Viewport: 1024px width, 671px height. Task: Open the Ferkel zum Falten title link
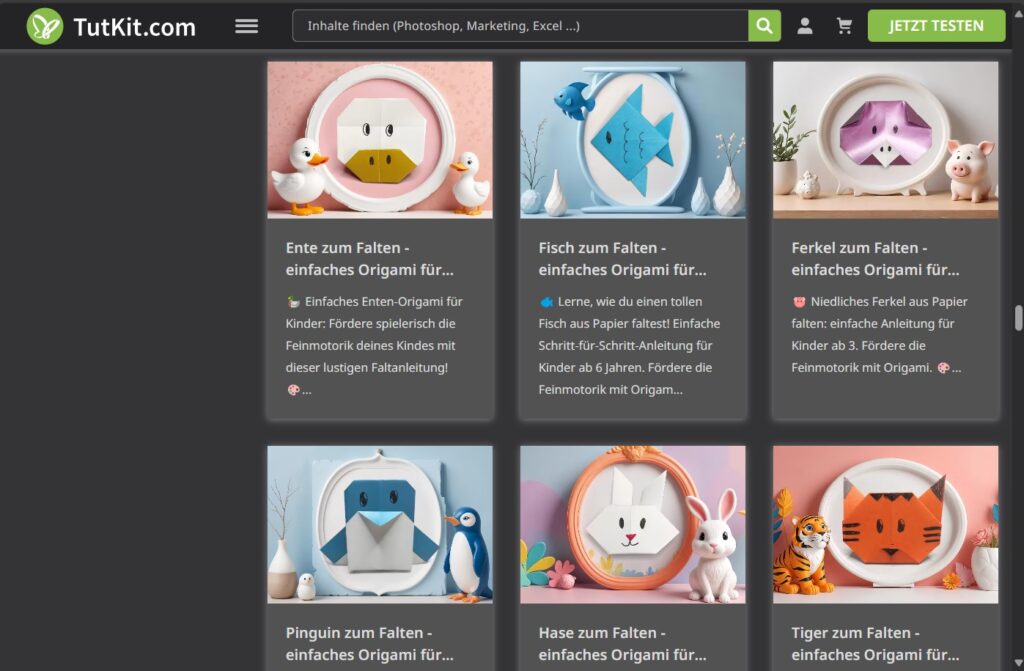875,259
